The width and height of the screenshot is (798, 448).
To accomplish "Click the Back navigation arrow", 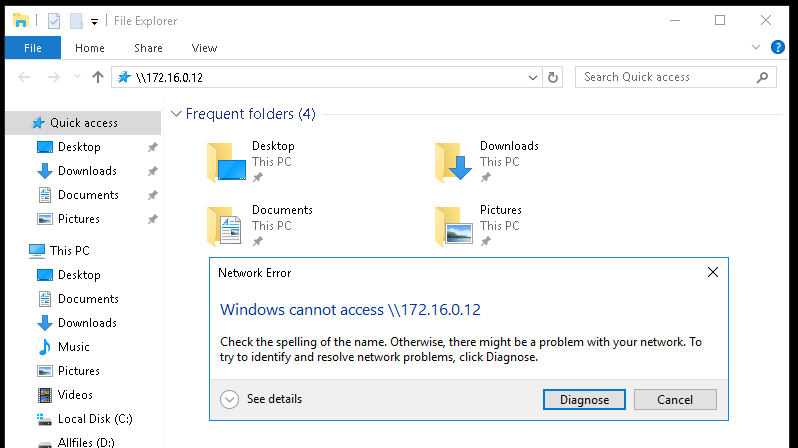I will [24, 77].
